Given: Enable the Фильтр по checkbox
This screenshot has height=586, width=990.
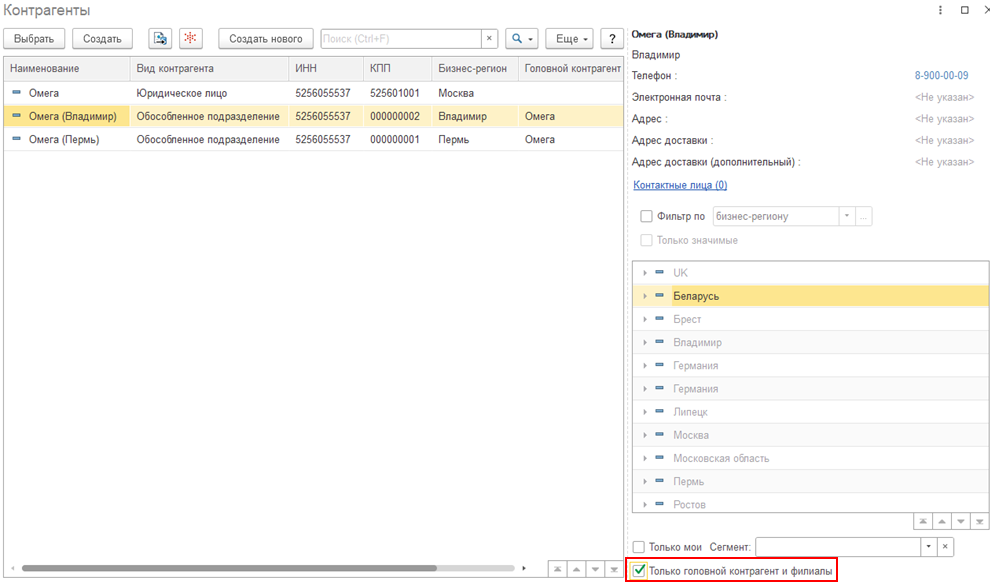Looking at the screenshot, I should coord(646,216).
